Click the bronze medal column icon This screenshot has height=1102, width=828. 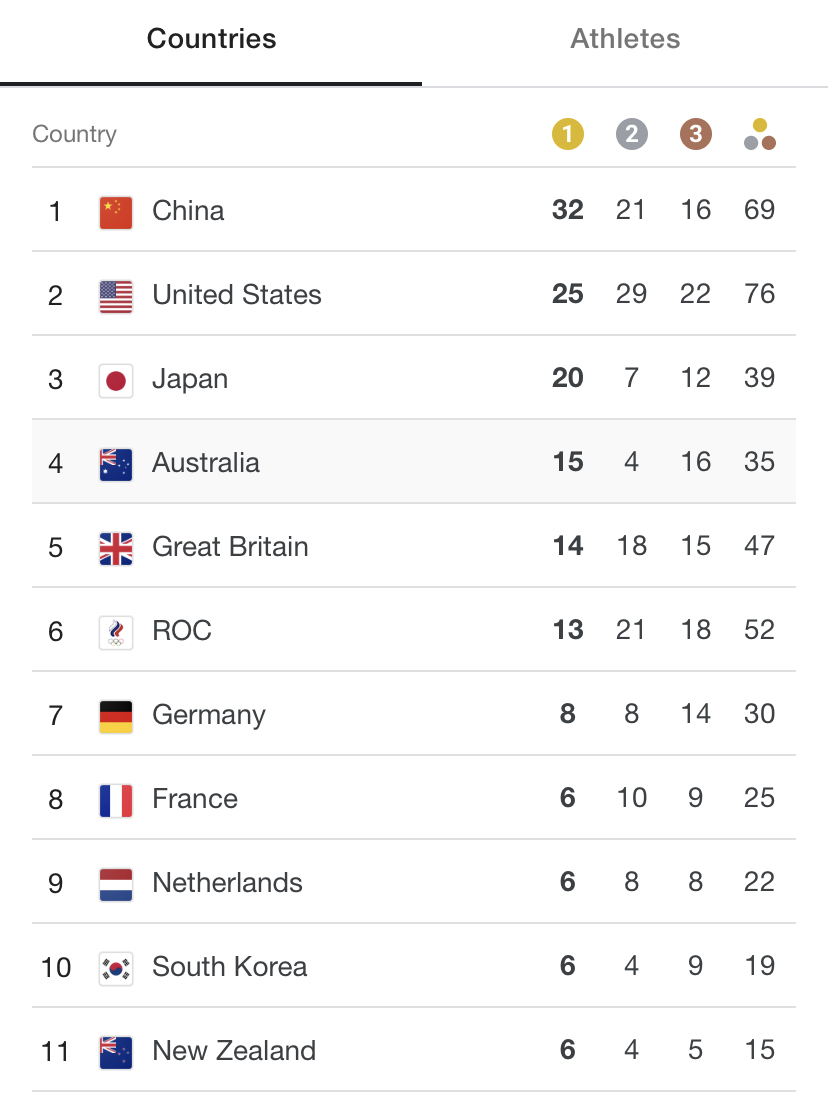[695, 134]
